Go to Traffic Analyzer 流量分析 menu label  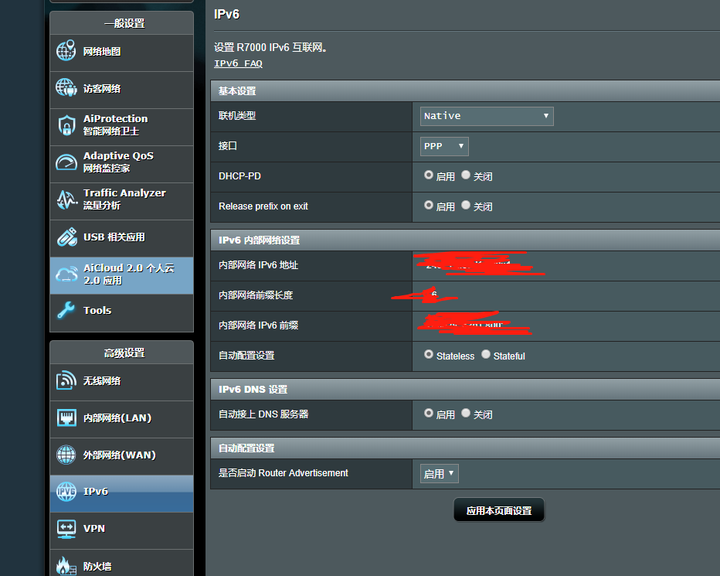(124, 199)
